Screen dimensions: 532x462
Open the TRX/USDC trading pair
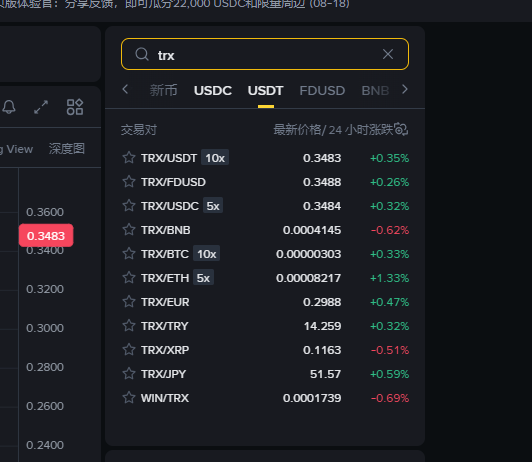click(x=265, y=206)
